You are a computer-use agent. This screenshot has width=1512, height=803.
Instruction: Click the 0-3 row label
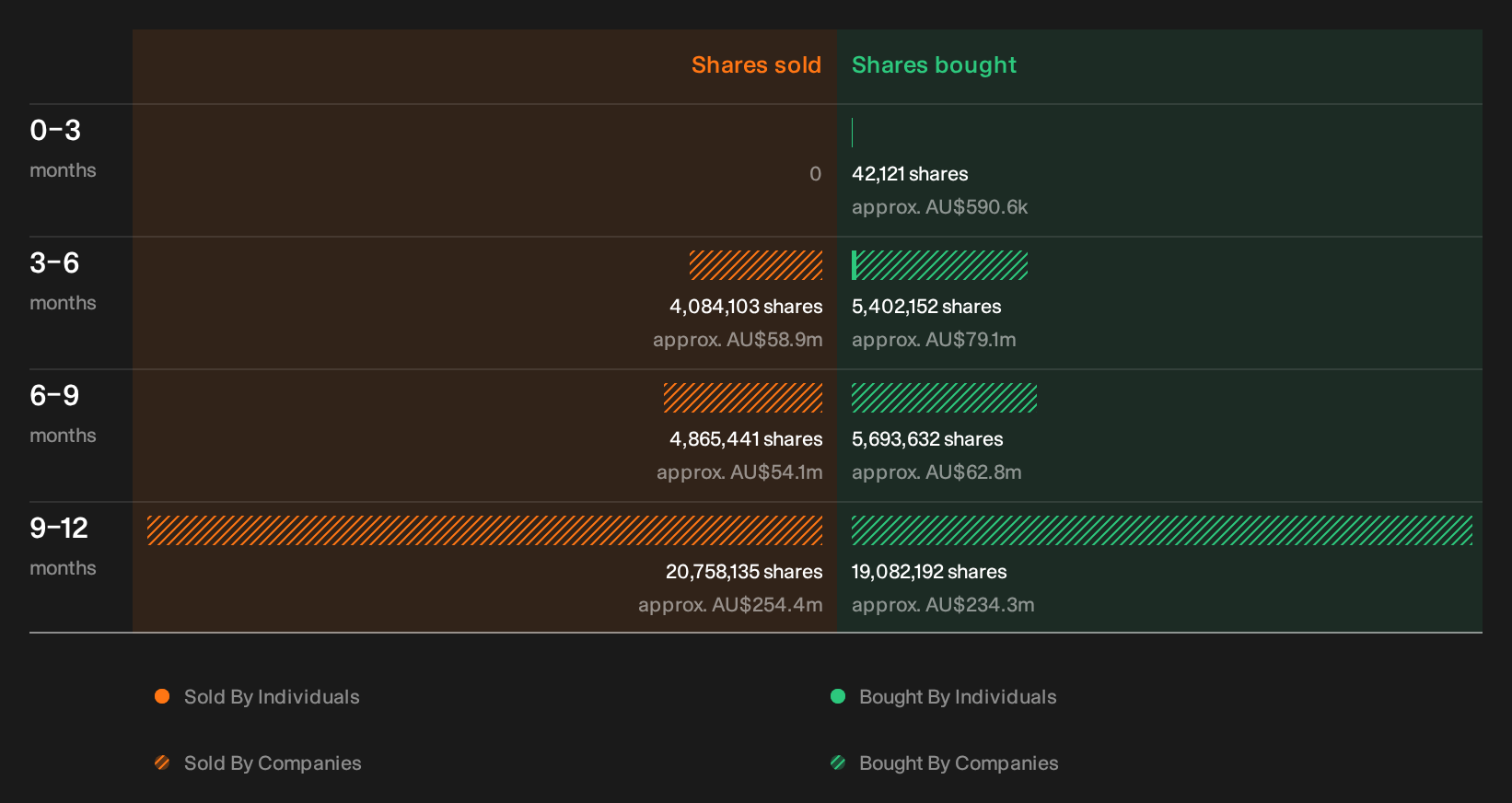coord(55,131)
